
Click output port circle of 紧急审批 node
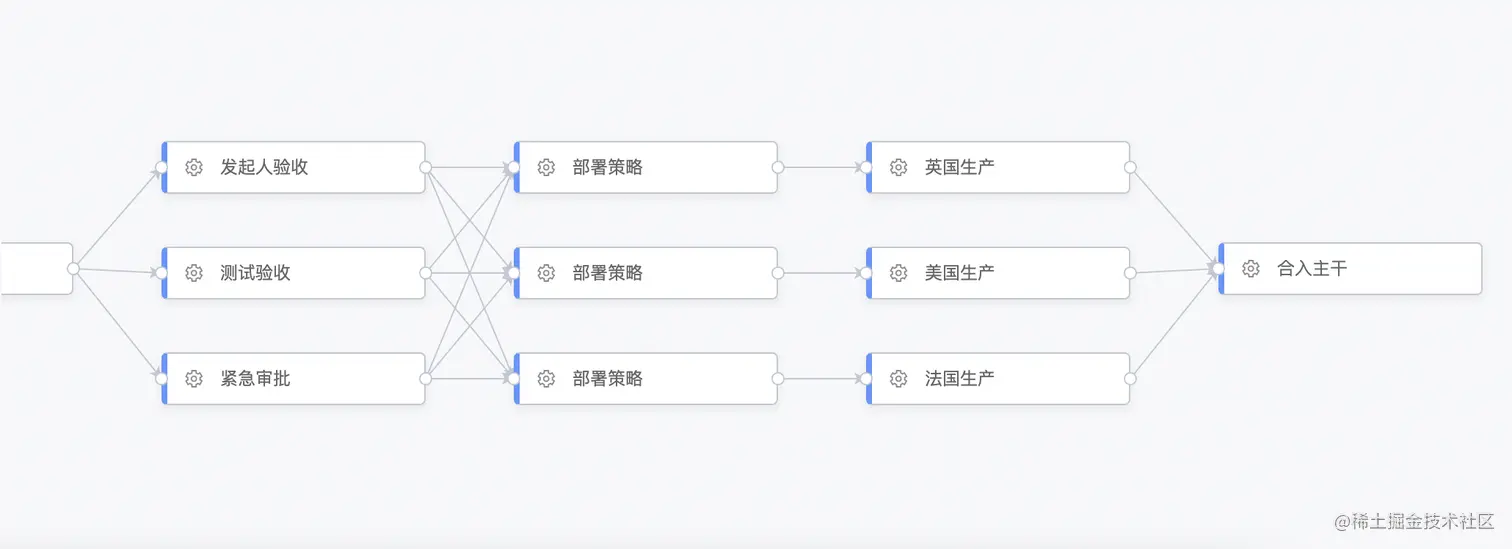pos(425,379)
